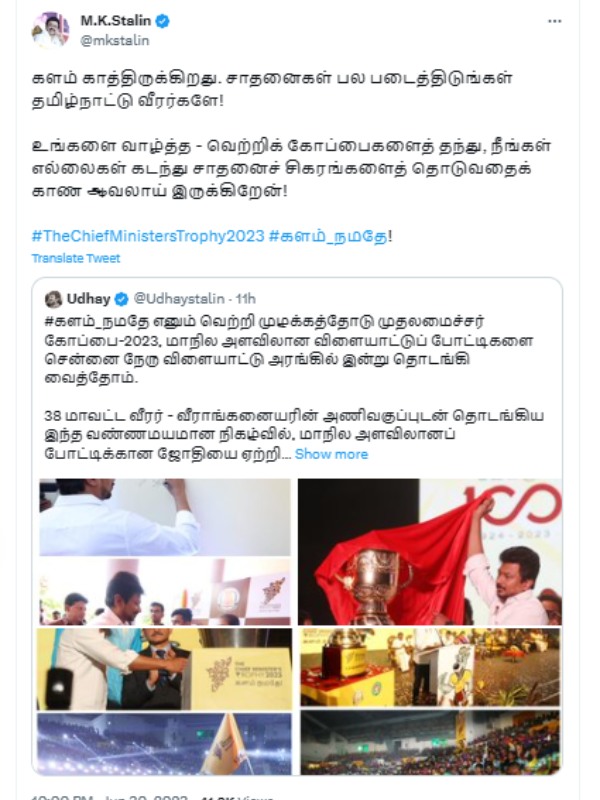The height and width of the screenshot is (800, 600).
Task: Open the @mkstalin handle link
Action: [x=115, y=40]
